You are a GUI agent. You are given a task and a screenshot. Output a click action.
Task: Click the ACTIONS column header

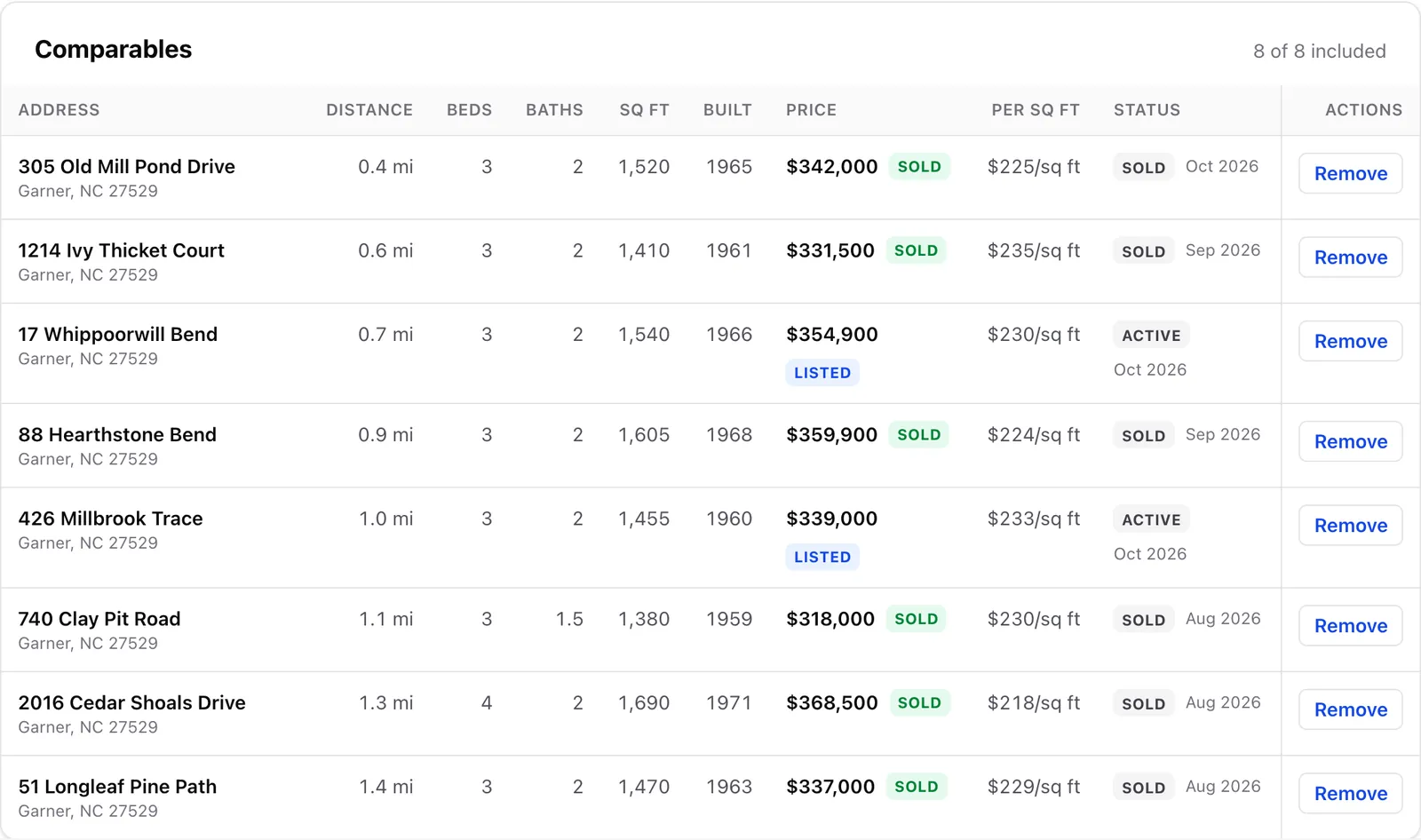coord(1363,110)
